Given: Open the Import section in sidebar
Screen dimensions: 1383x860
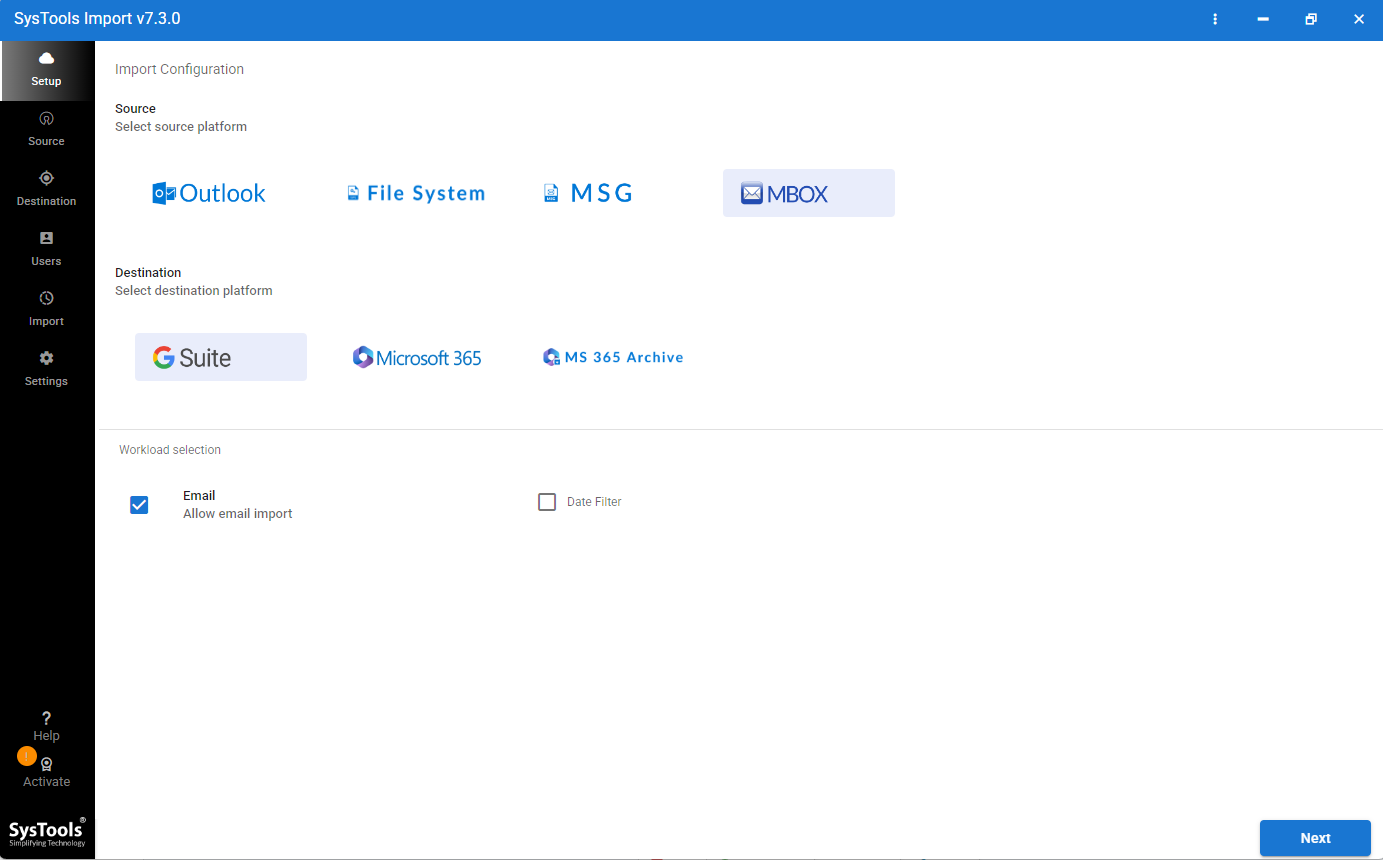Looking at the screenshot, I should click(46, 307).
